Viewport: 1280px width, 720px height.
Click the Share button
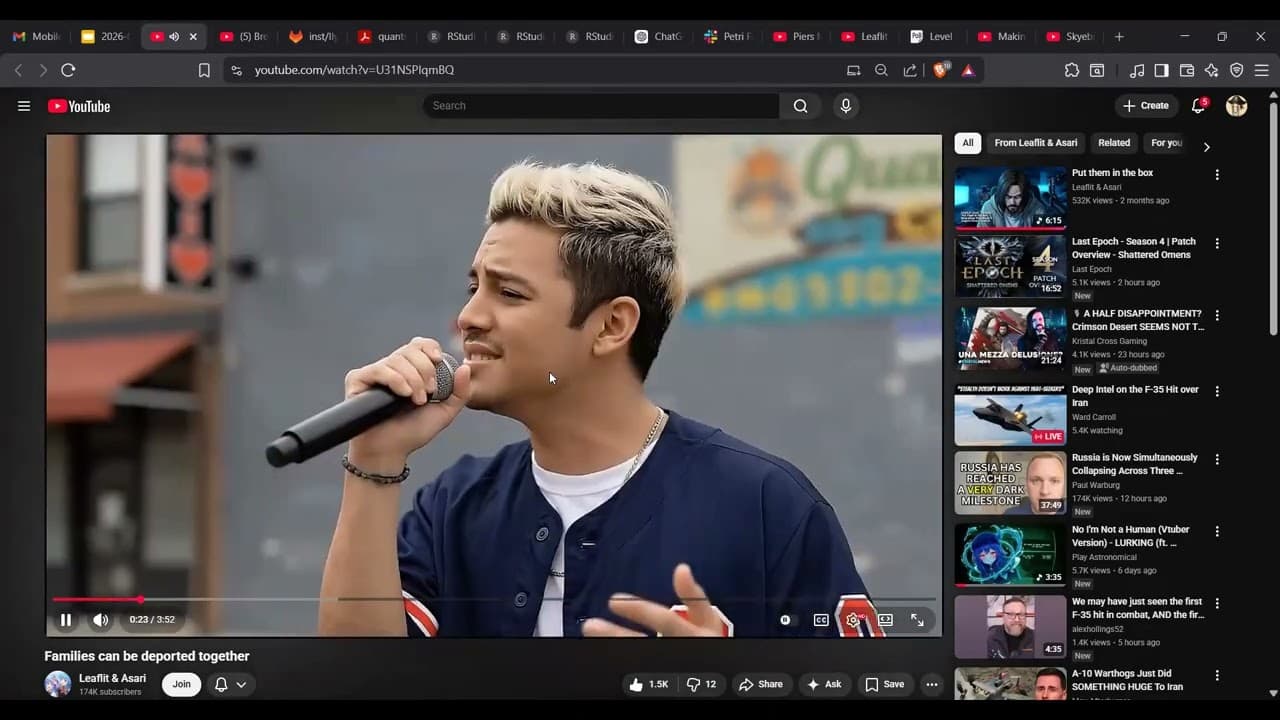[761, 684]
